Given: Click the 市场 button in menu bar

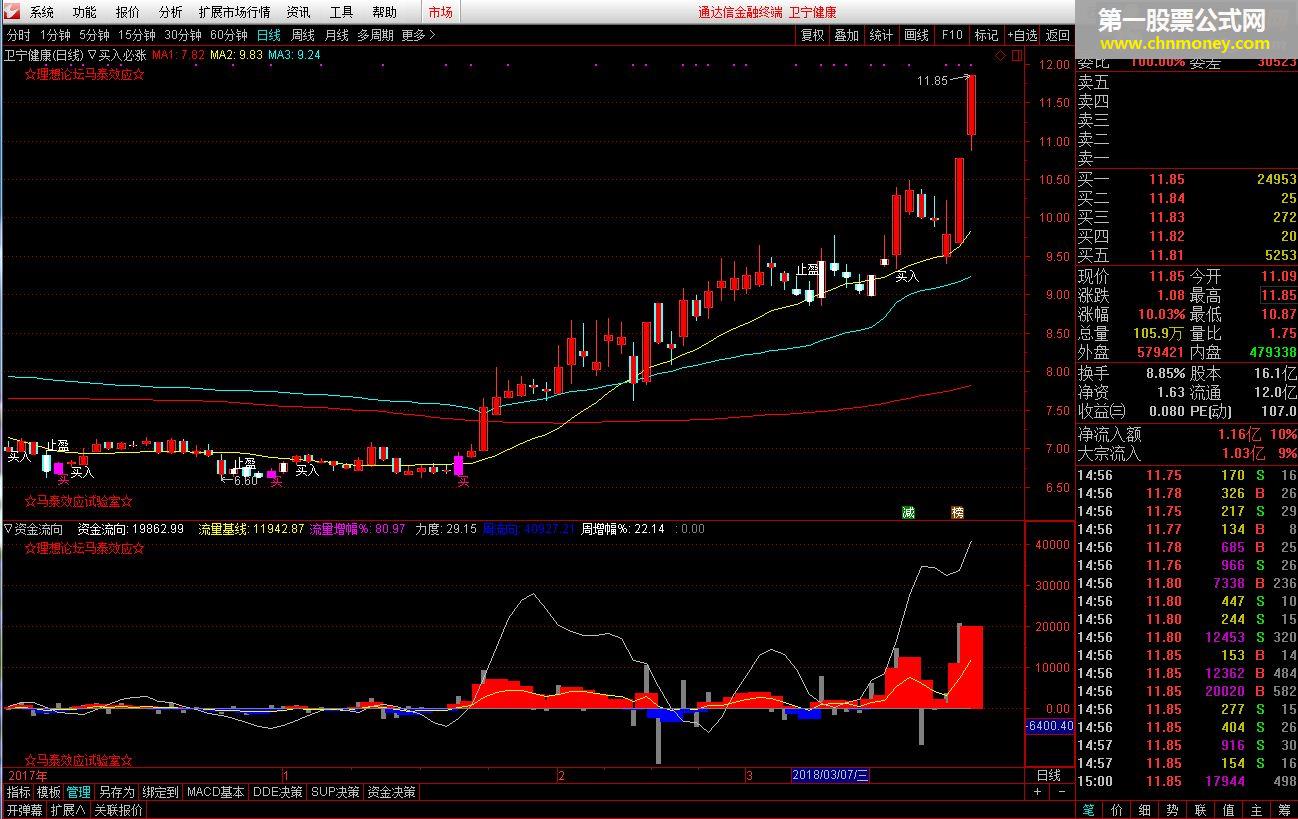Looking at the screenshot, I should click(440, 12).
